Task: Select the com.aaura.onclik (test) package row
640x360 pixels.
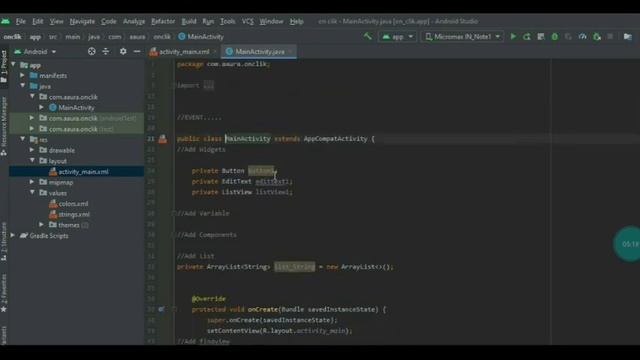Action: pyautogui.click(x=76, y=129)
